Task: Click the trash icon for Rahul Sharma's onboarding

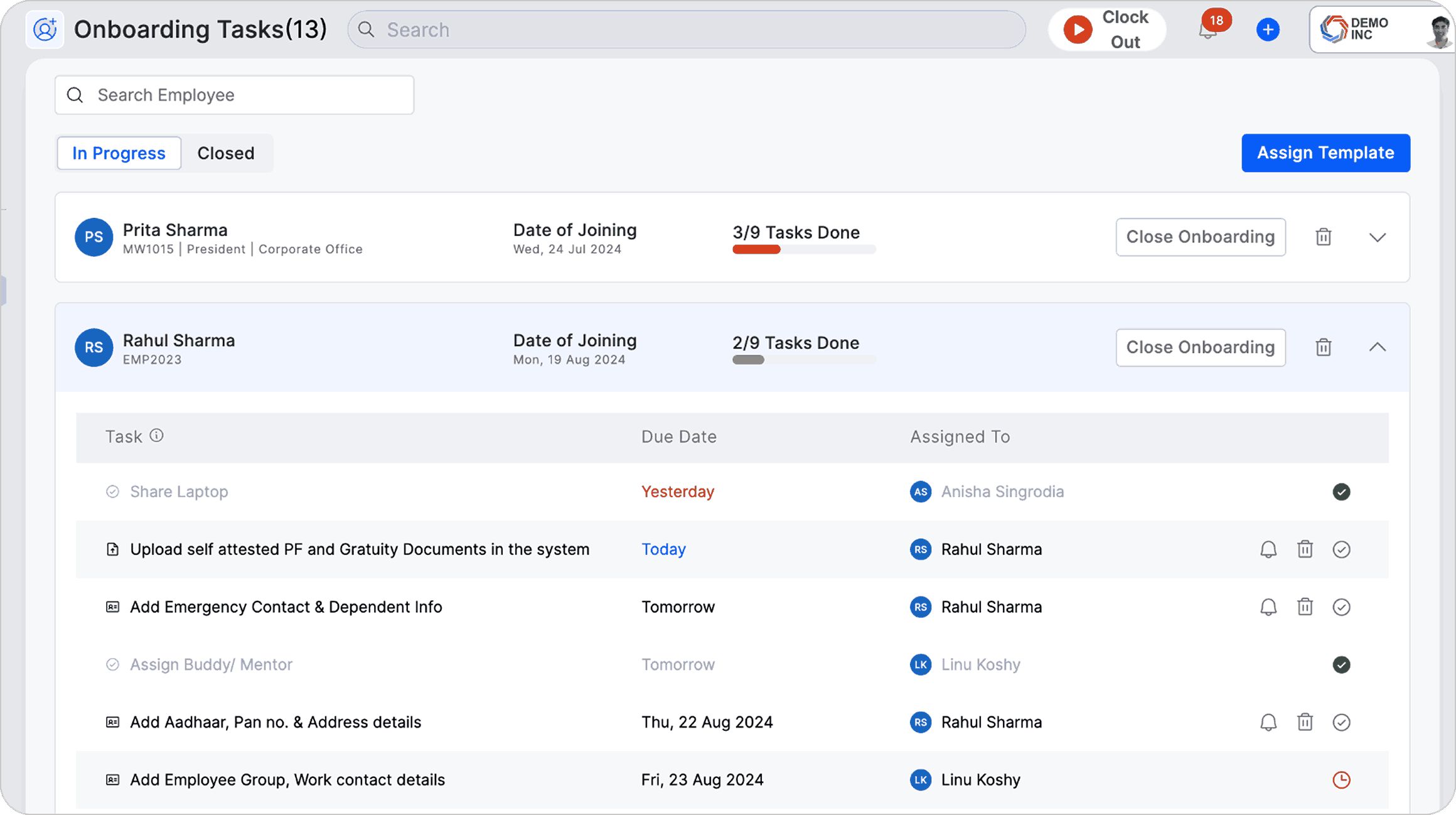Action: (x=1324, y=347)
